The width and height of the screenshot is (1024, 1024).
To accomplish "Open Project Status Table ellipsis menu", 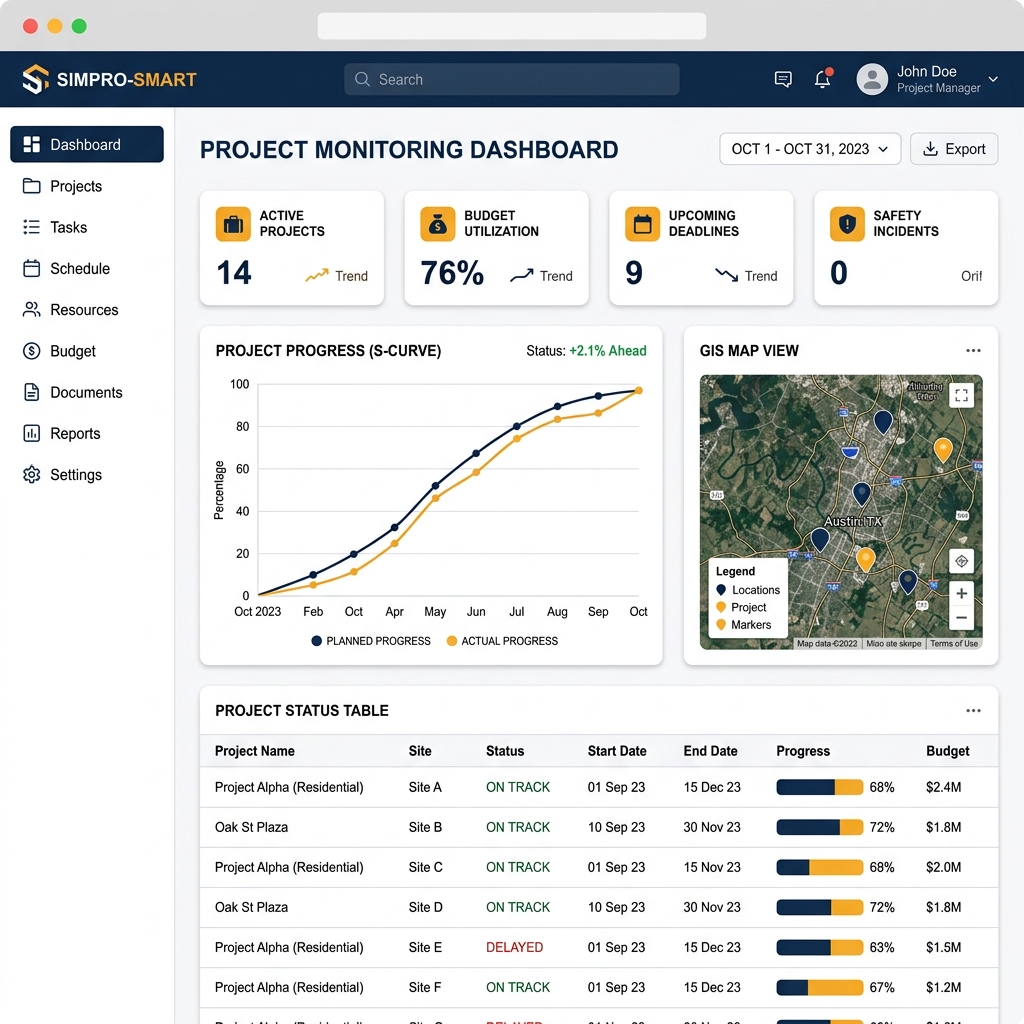I will (x=973, y=711).
